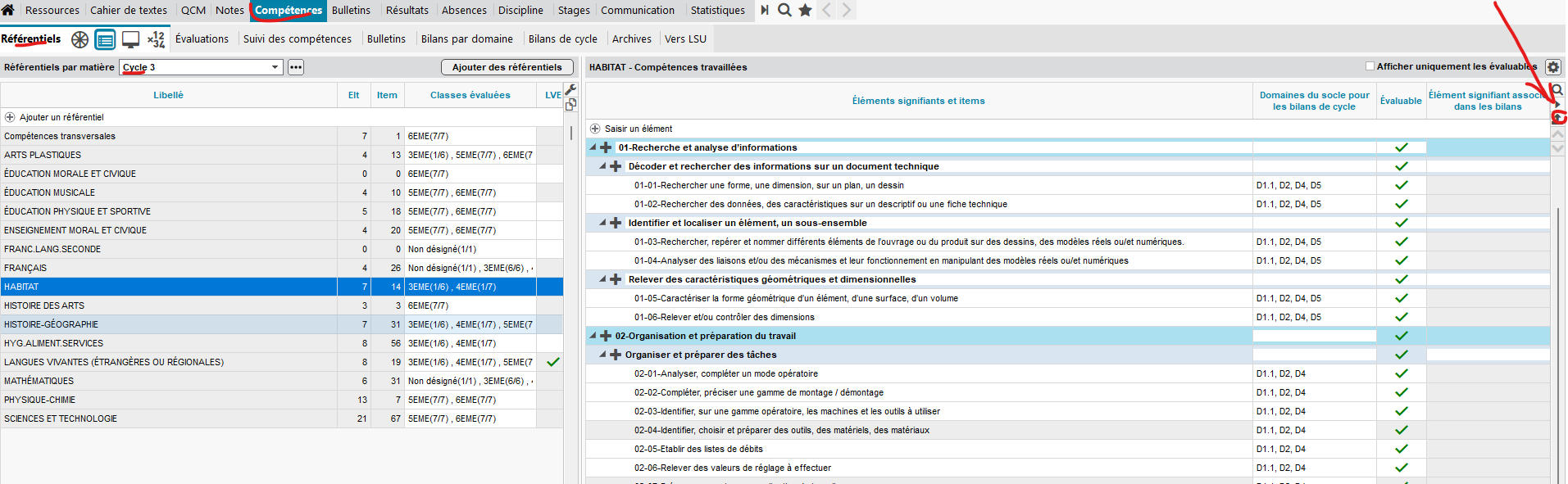Viewport: 1568px width, 484px height.
Task: Click the grey down chevron beside the competences list
Action: pyautogui.click(x=1558, y=148)
